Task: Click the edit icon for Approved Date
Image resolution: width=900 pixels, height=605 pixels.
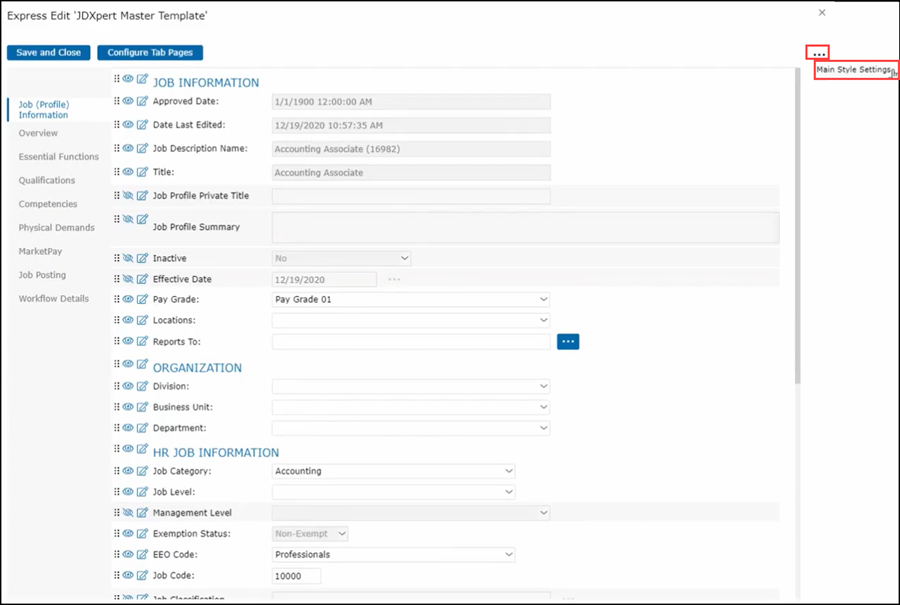Action: (x=142, y=101)
